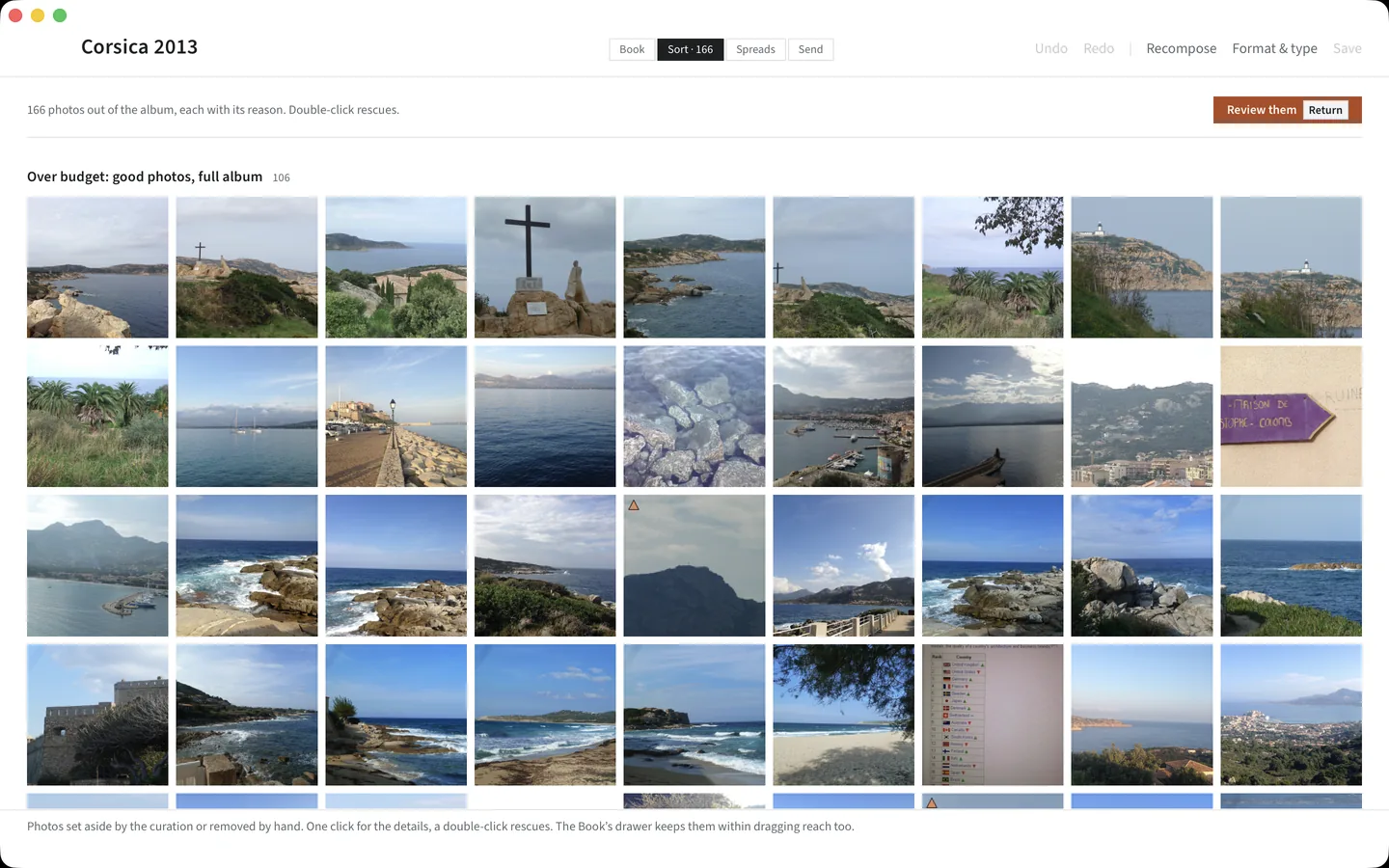The height and width of the screenshot is (868, 1389).
Task: Click the warning triangle on the dark hill photo
Action: click(x=634, y=505)
